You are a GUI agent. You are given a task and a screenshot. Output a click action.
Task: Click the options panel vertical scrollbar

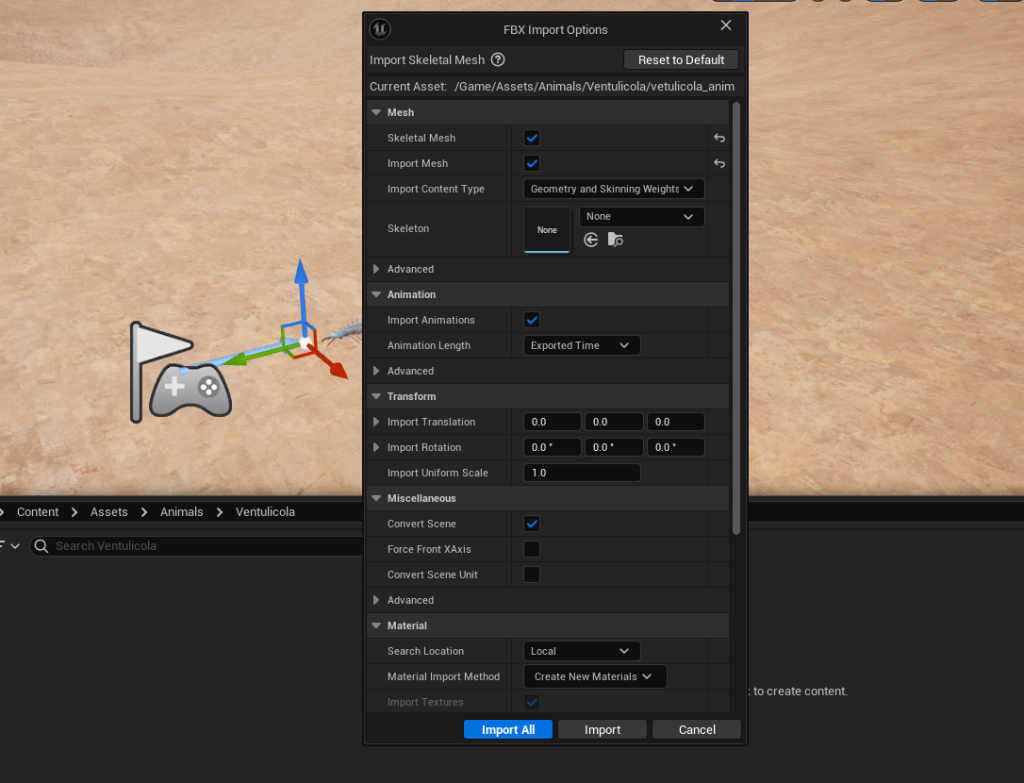coord(737,300)
